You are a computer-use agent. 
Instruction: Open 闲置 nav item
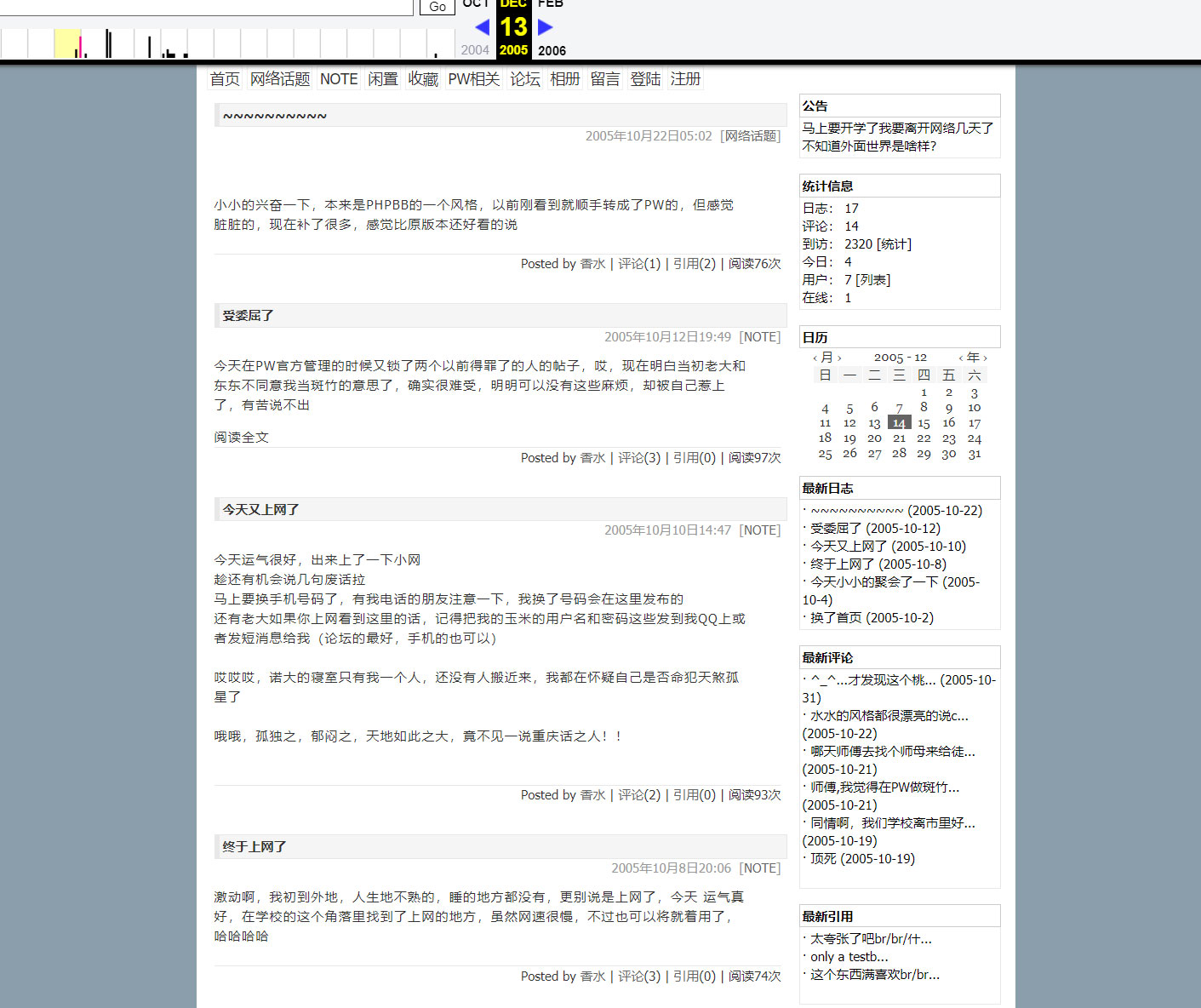click(383, 79)
